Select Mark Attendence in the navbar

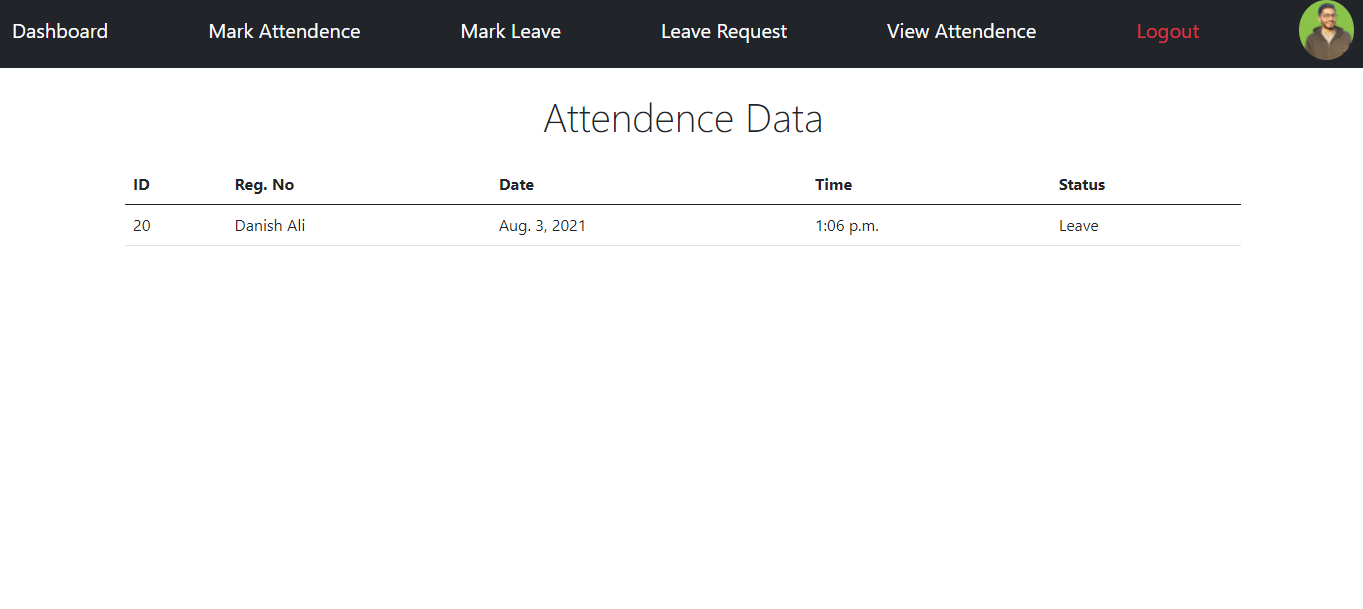pos(284,31)
